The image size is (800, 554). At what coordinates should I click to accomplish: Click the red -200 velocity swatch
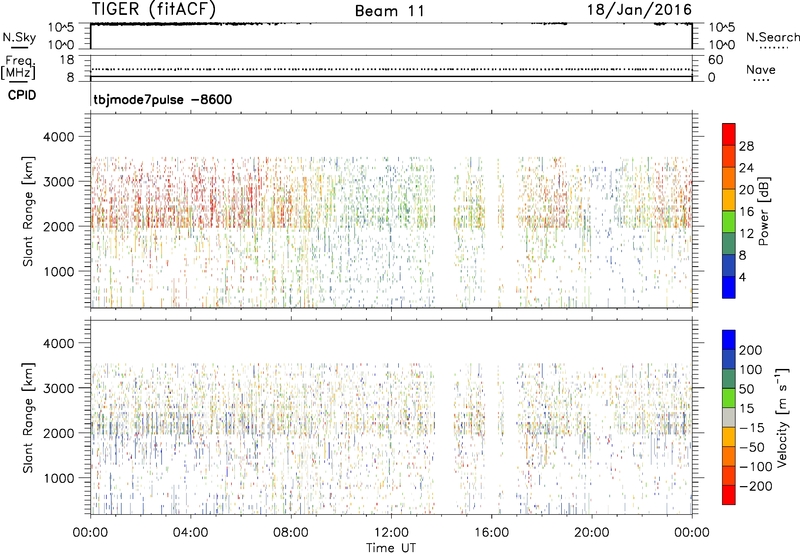pos(729,495)
